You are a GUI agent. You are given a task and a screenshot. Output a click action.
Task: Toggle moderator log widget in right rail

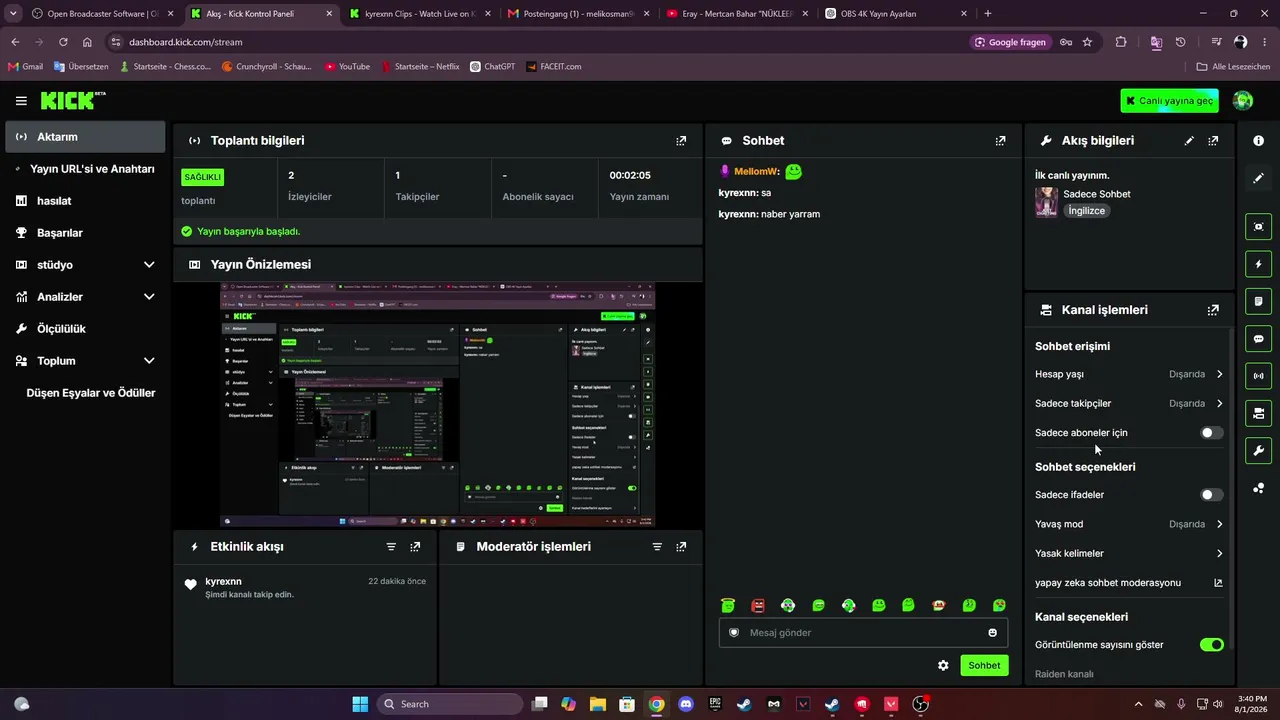coord(1258,301)
